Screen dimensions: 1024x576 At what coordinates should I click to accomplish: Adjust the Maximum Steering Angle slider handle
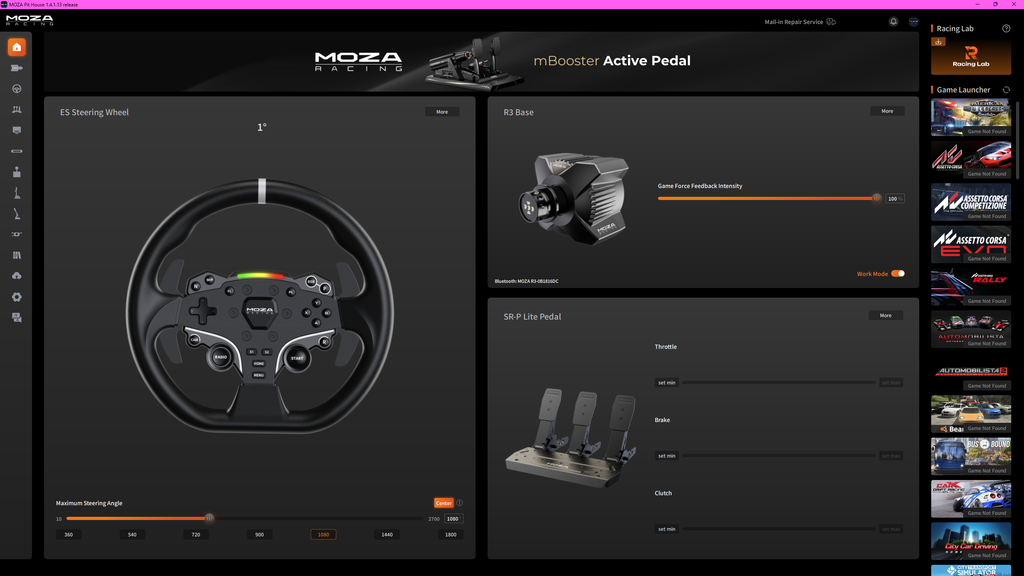tap(209, 519)
